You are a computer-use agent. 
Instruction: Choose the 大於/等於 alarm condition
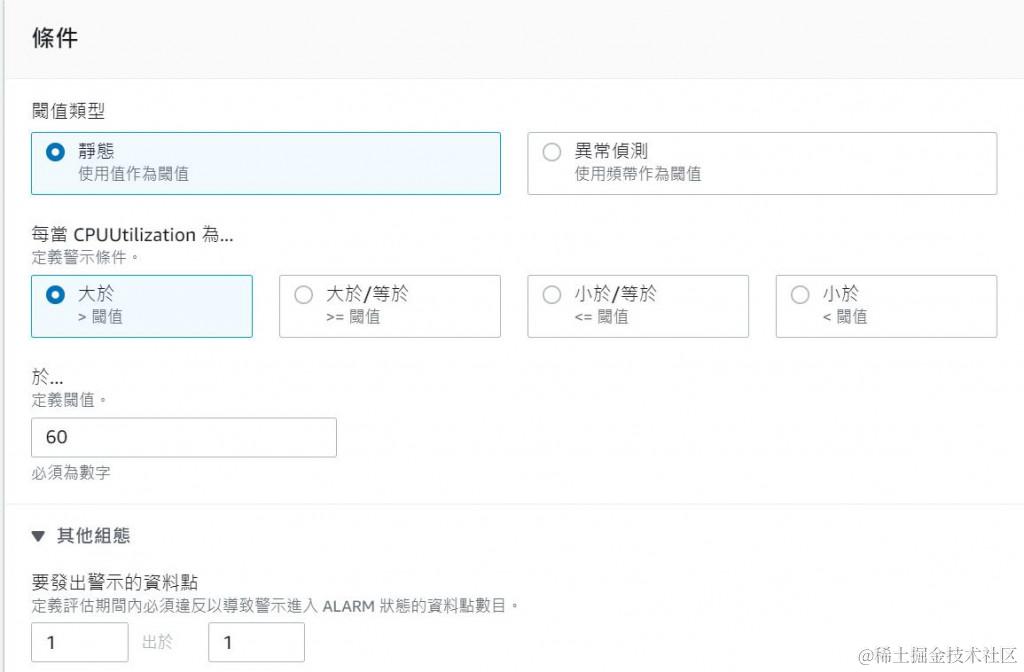pyautogui.click(x=303, y=294)
